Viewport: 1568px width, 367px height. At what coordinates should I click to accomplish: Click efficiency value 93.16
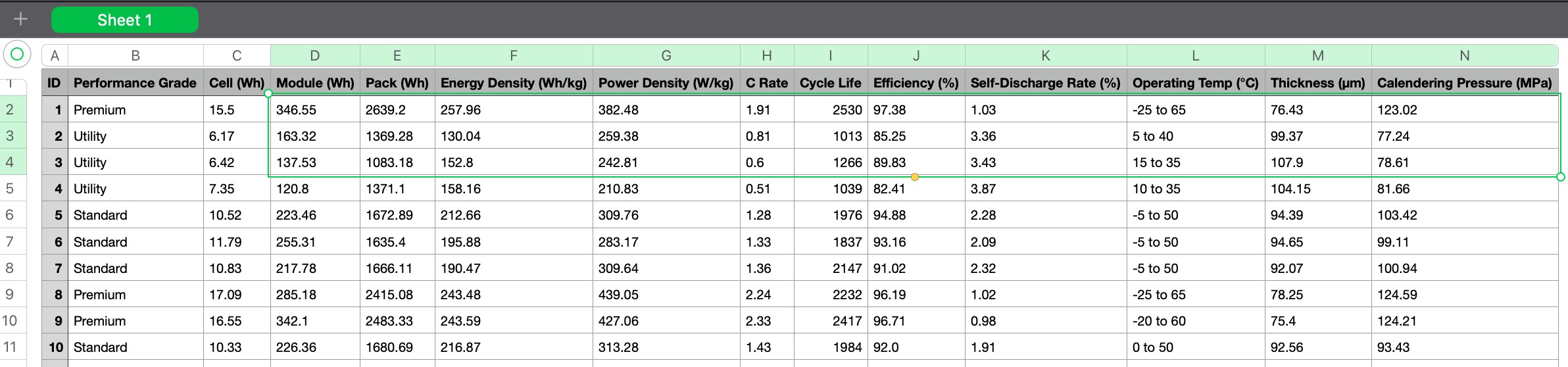pyautogui.click(x=916, y=242)
